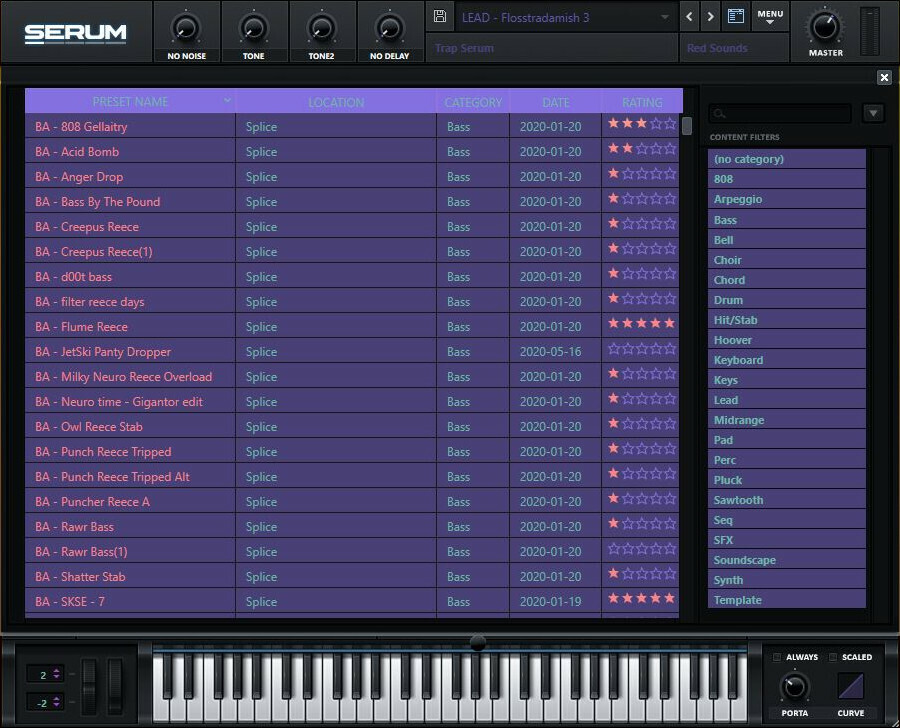Click the preset search input field
The image size is (900, 728).
780,114
